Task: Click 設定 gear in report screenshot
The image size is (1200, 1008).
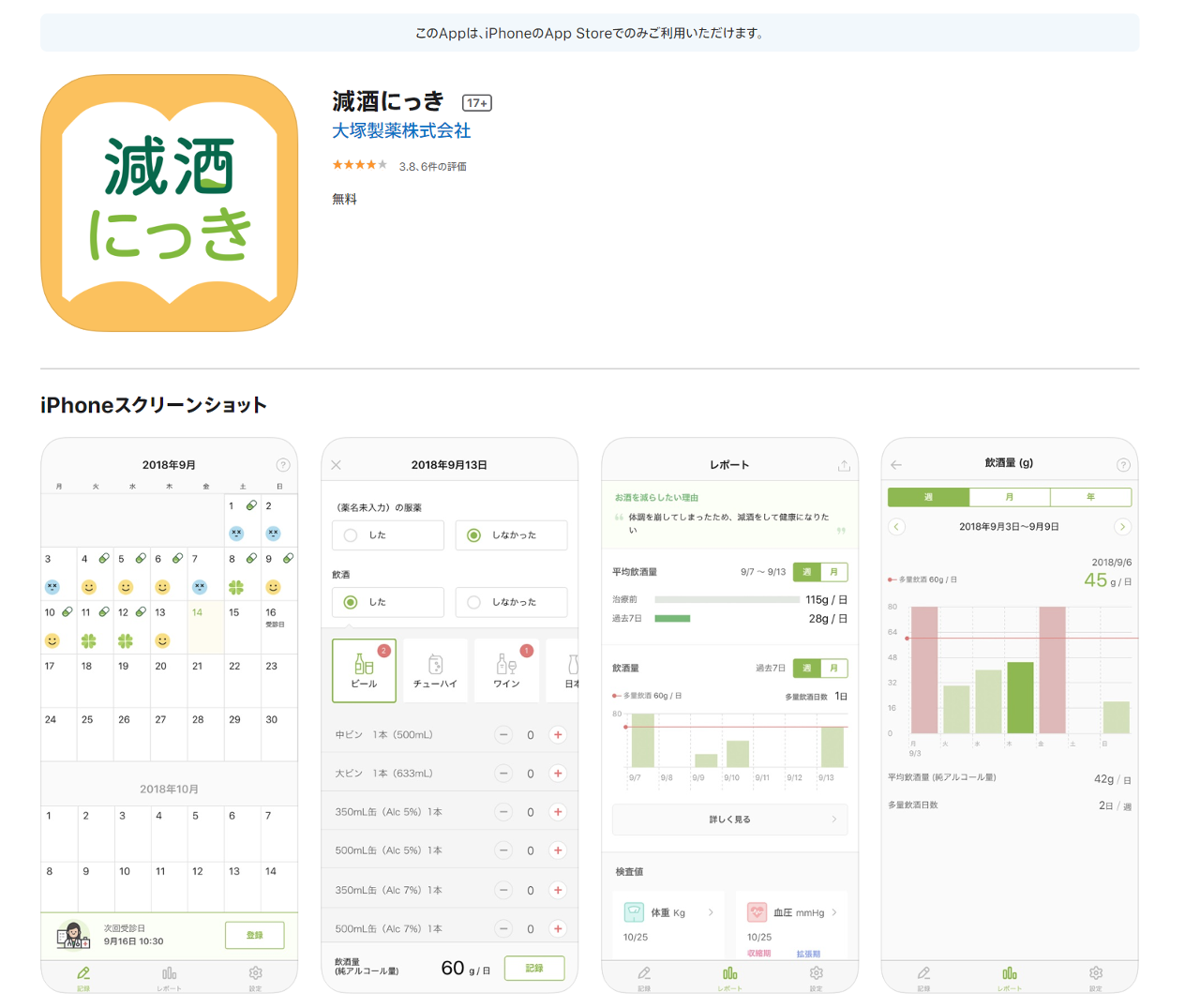Action: click(816, 977)
